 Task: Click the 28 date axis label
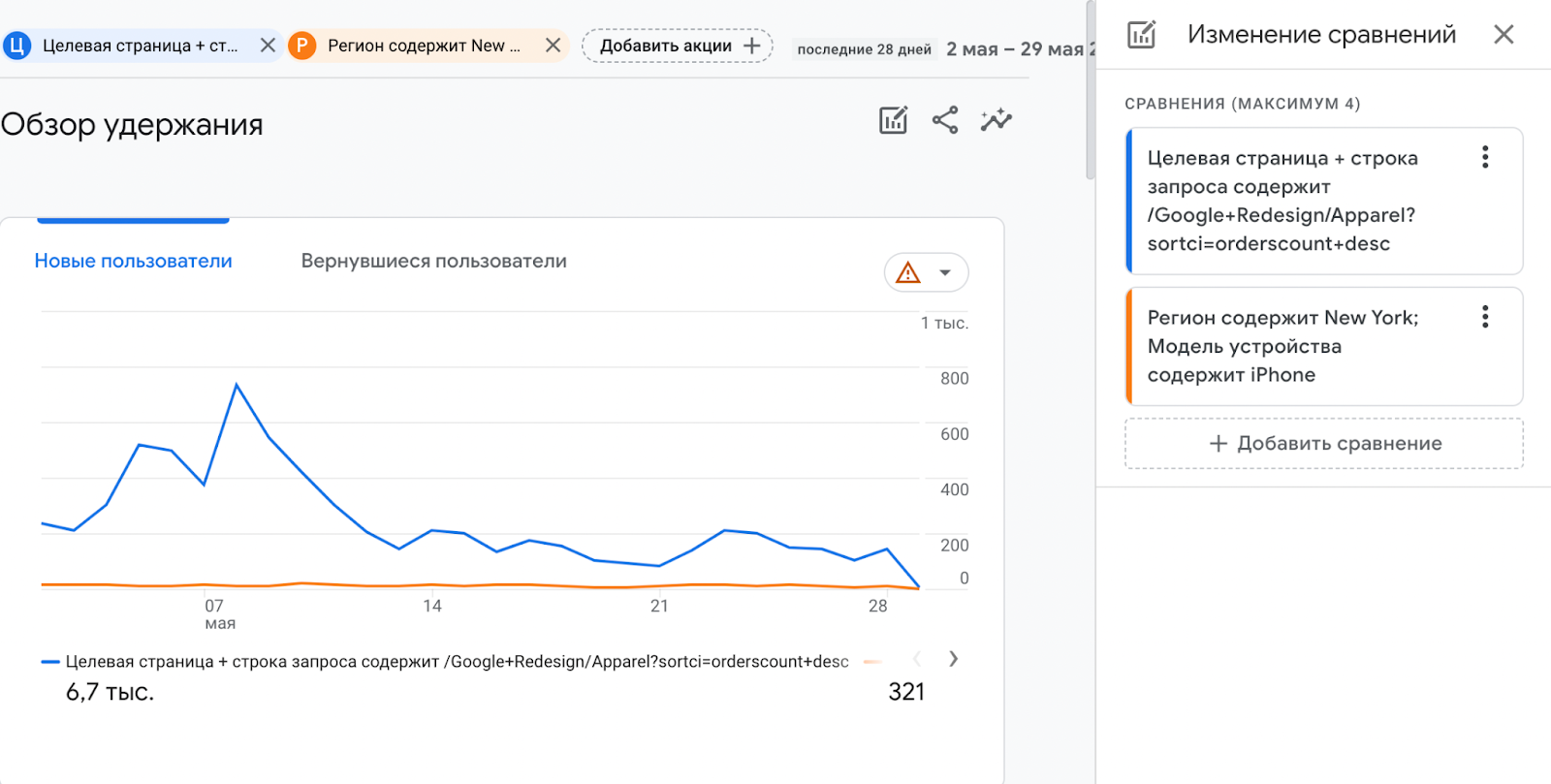point(877,606)
